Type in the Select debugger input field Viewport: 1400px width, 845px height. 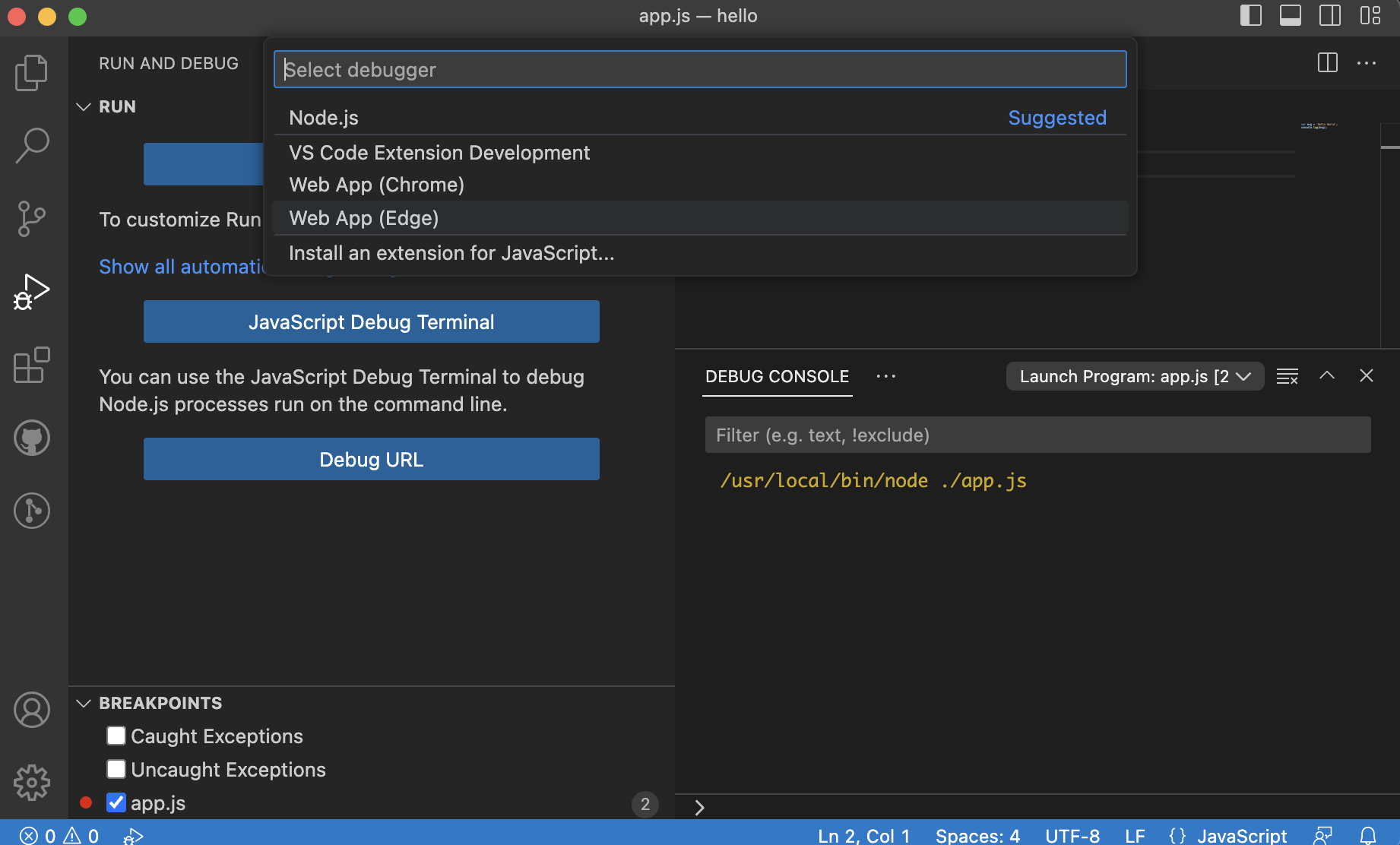click(699, 69)
